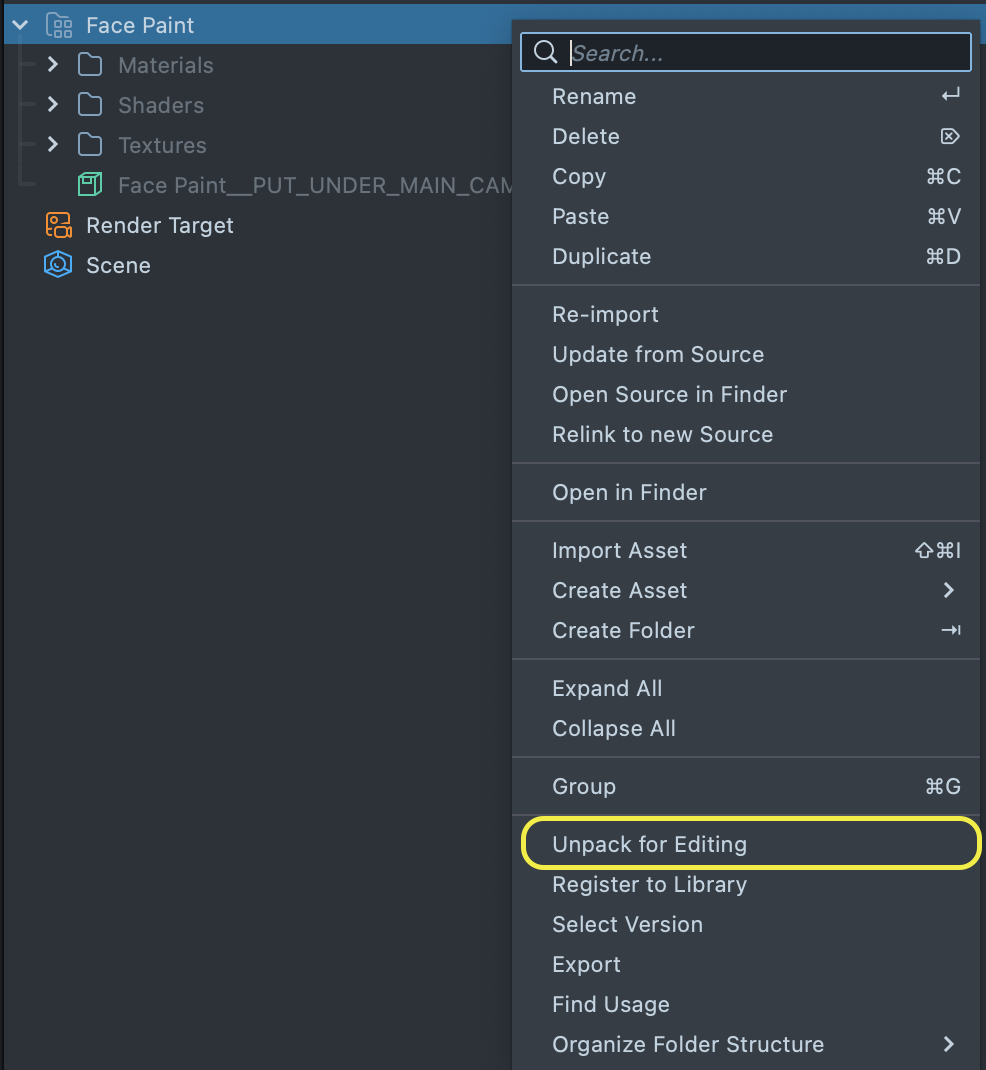The height and width of the screenshot is (1070, 986).
Task: Click Register to Library option
Action: coord(649,884)
